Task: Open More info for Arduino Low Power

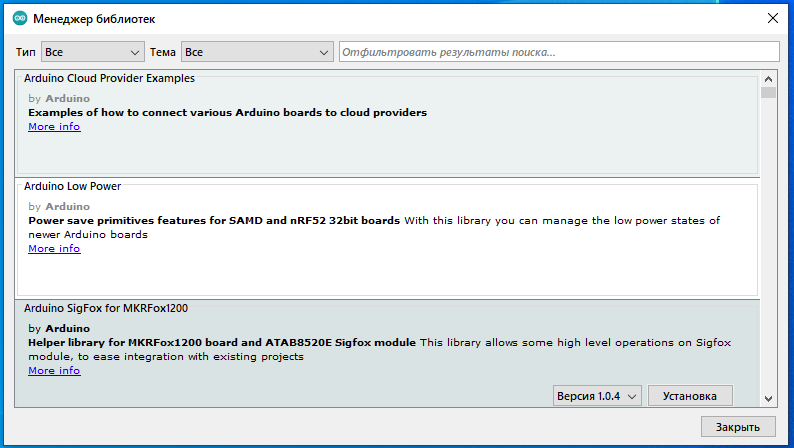Action: coord(54,249)
